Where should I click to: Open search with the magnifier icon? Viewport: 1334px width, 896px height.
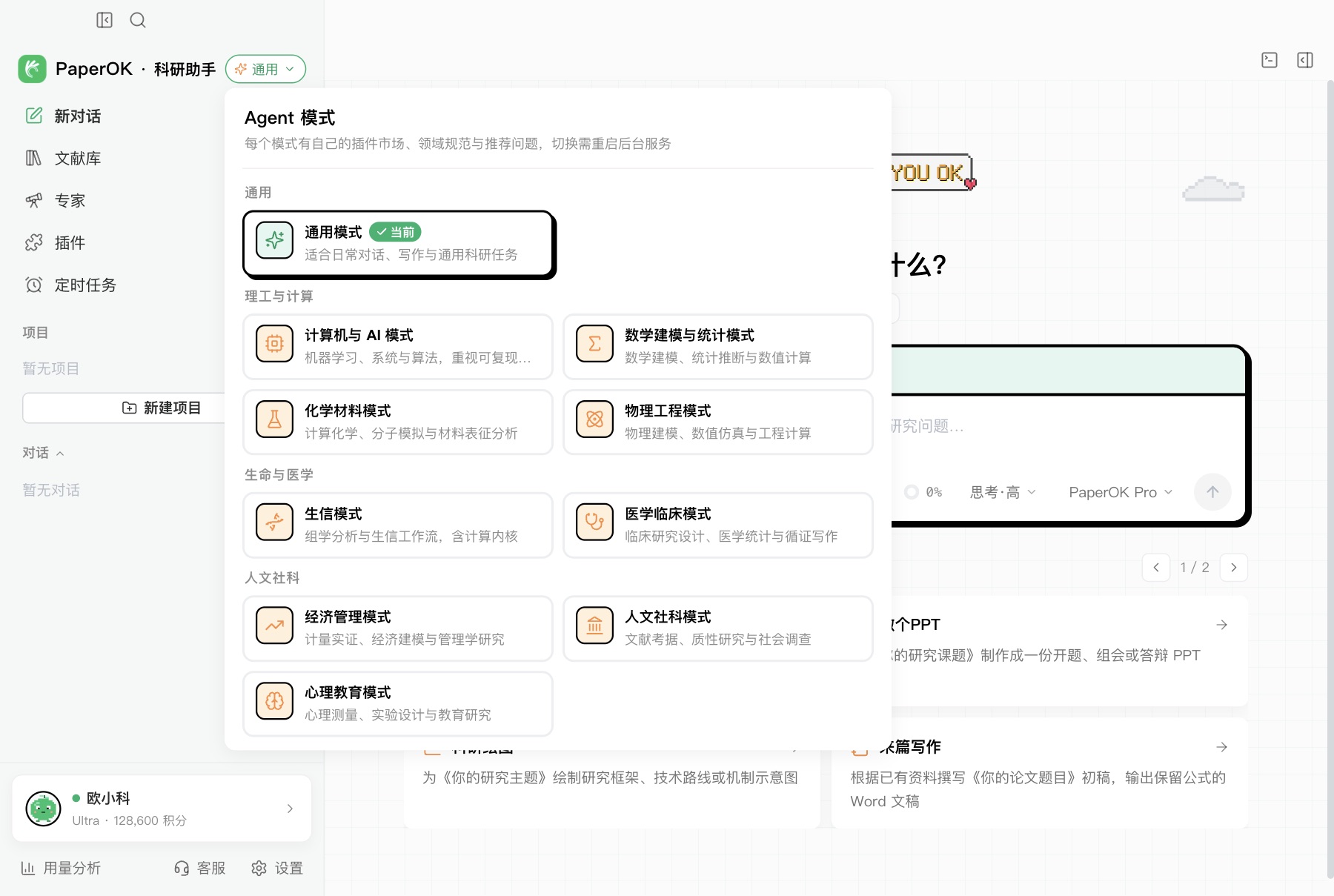coord(138,20)
